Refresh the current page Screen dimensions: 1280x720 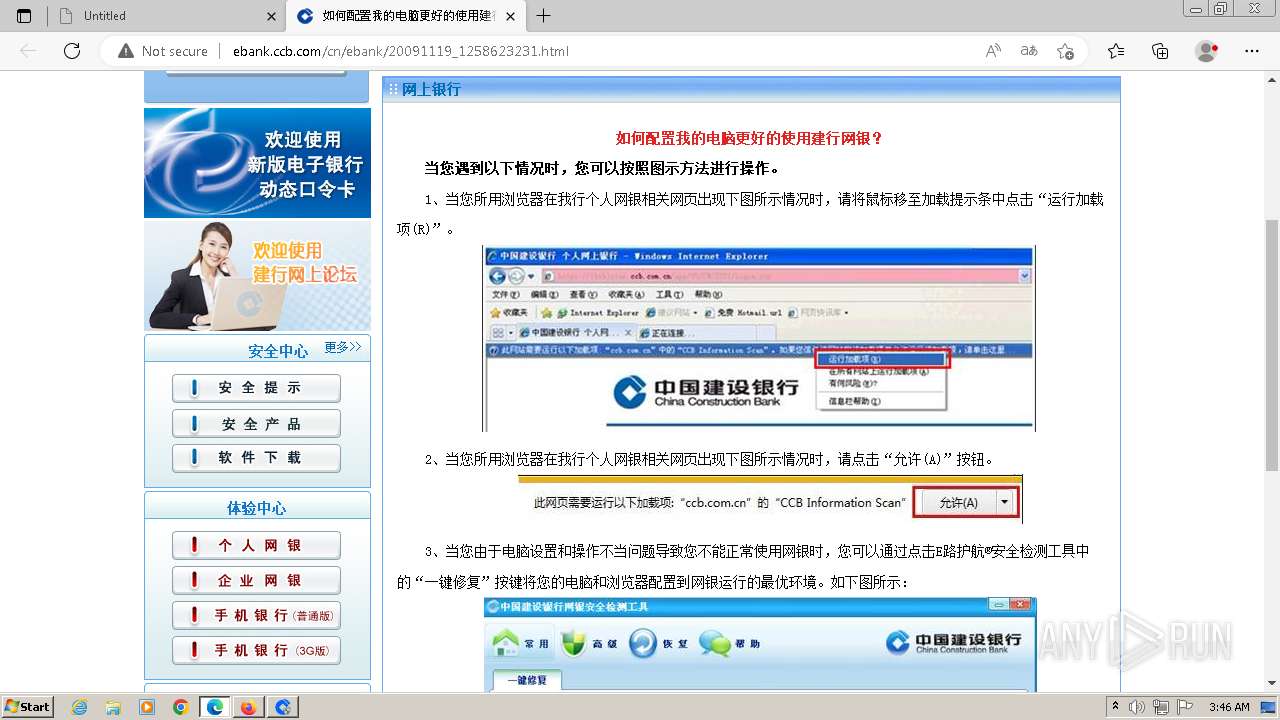pos(72,51)
